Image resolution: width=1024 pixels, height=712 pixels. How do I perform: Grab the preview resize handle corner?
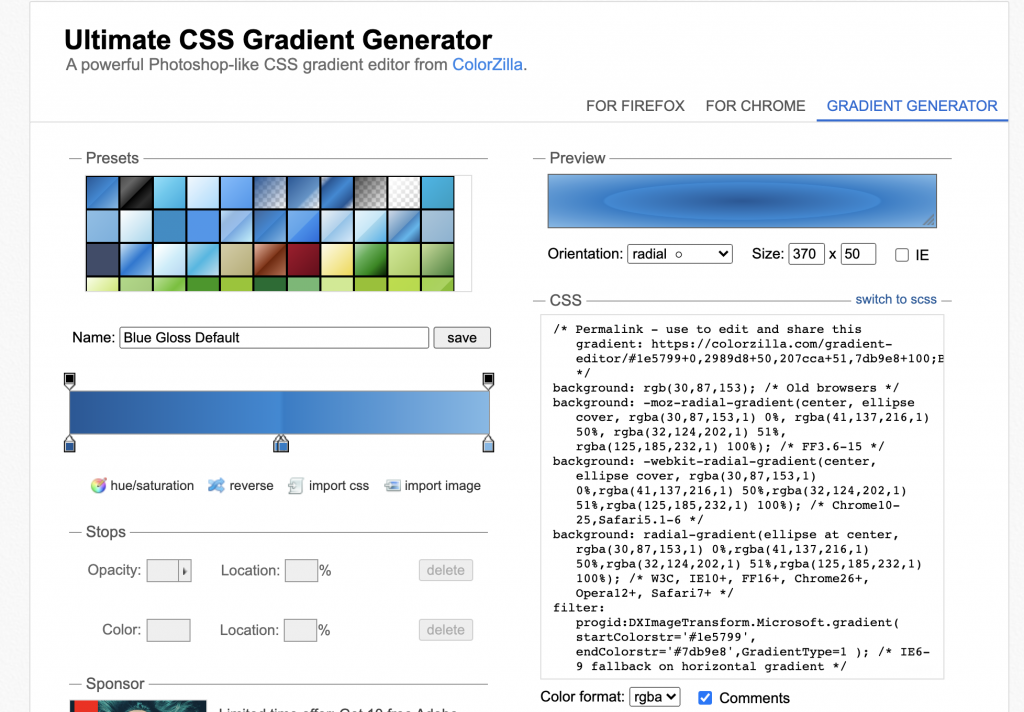929,221
